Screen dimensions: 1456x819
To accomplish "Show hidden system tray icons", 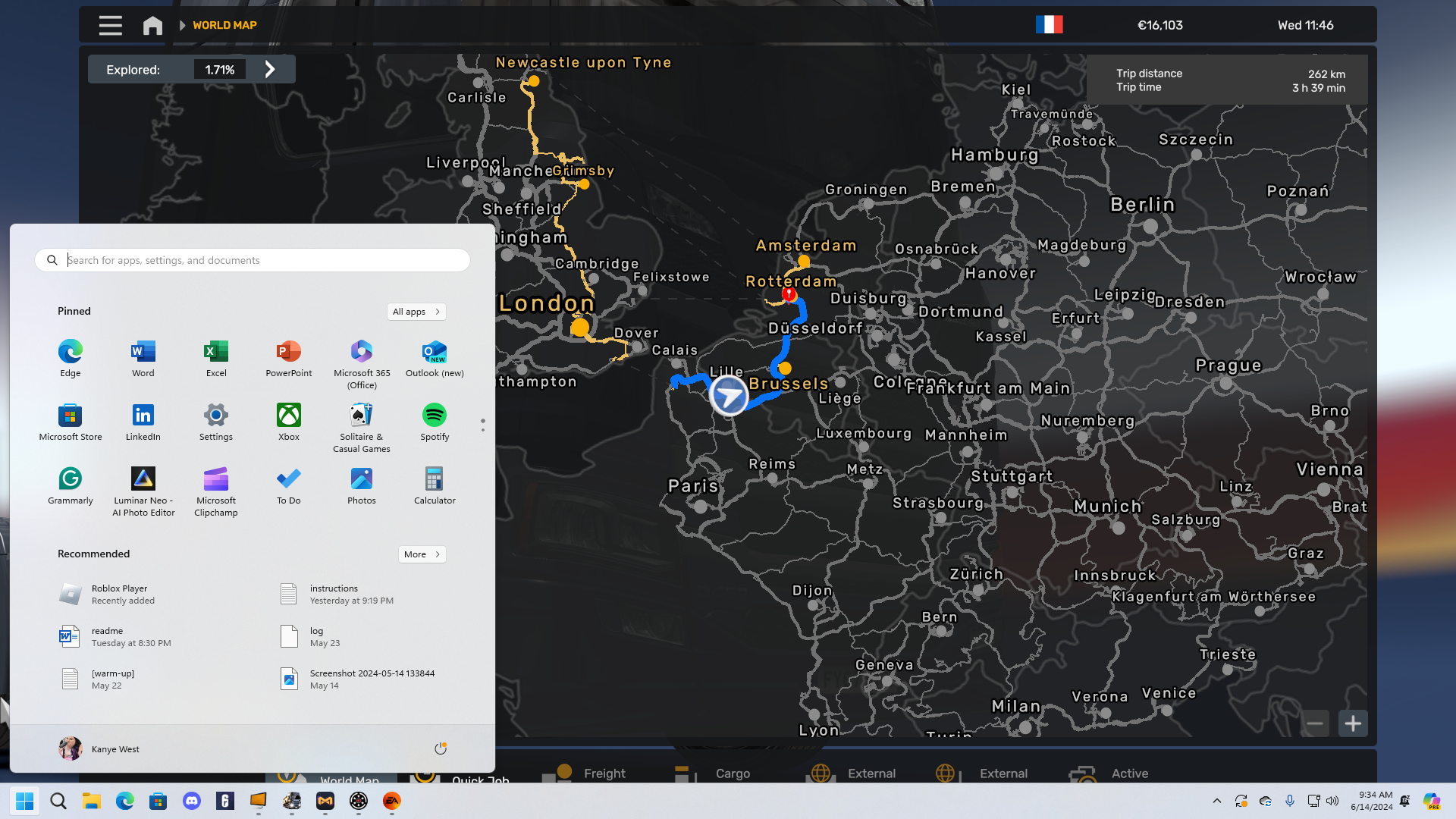I will tap(1216, 801).
